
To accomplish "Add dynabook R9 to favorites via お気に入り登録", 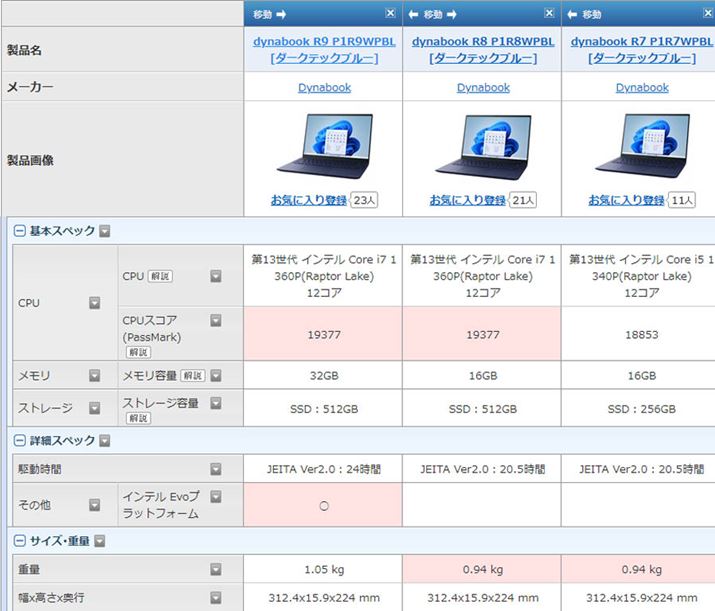I will click(x=308, y=200).
